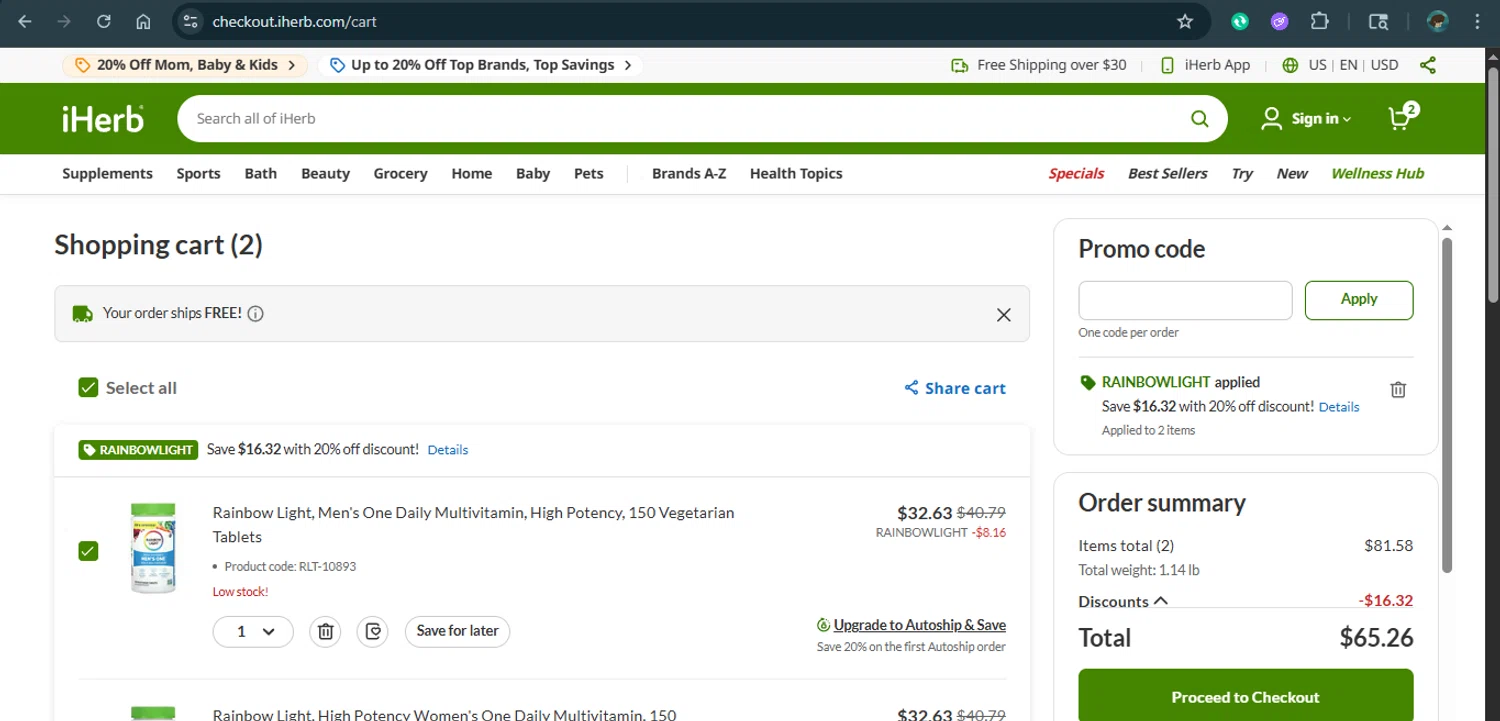Click the search magnifier icon
This screenshot has width=1500, height=721.
(1200, 119)
